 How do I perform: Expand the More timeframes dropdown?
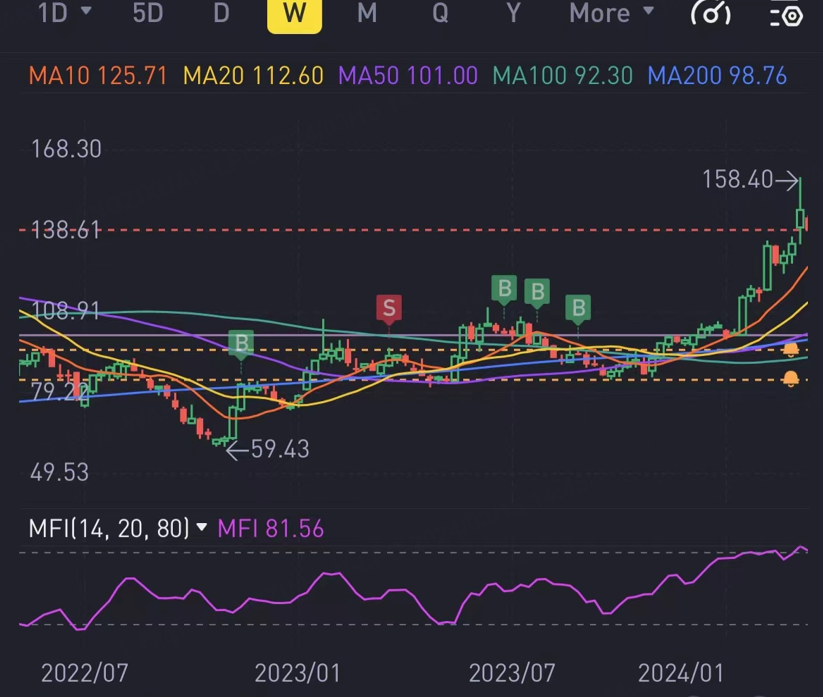pyautogui.click(x=612, y=13)
